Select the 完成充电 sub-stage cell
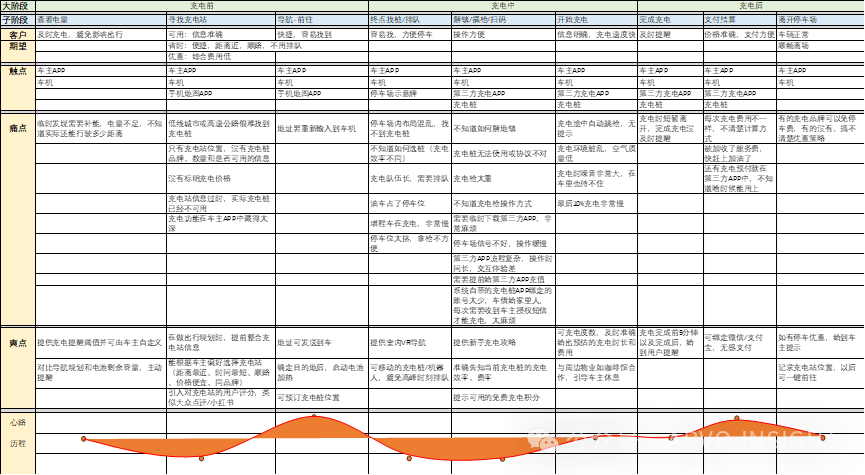Image resolution: width=865 pixels, height=475 pixels. point(669,19)
